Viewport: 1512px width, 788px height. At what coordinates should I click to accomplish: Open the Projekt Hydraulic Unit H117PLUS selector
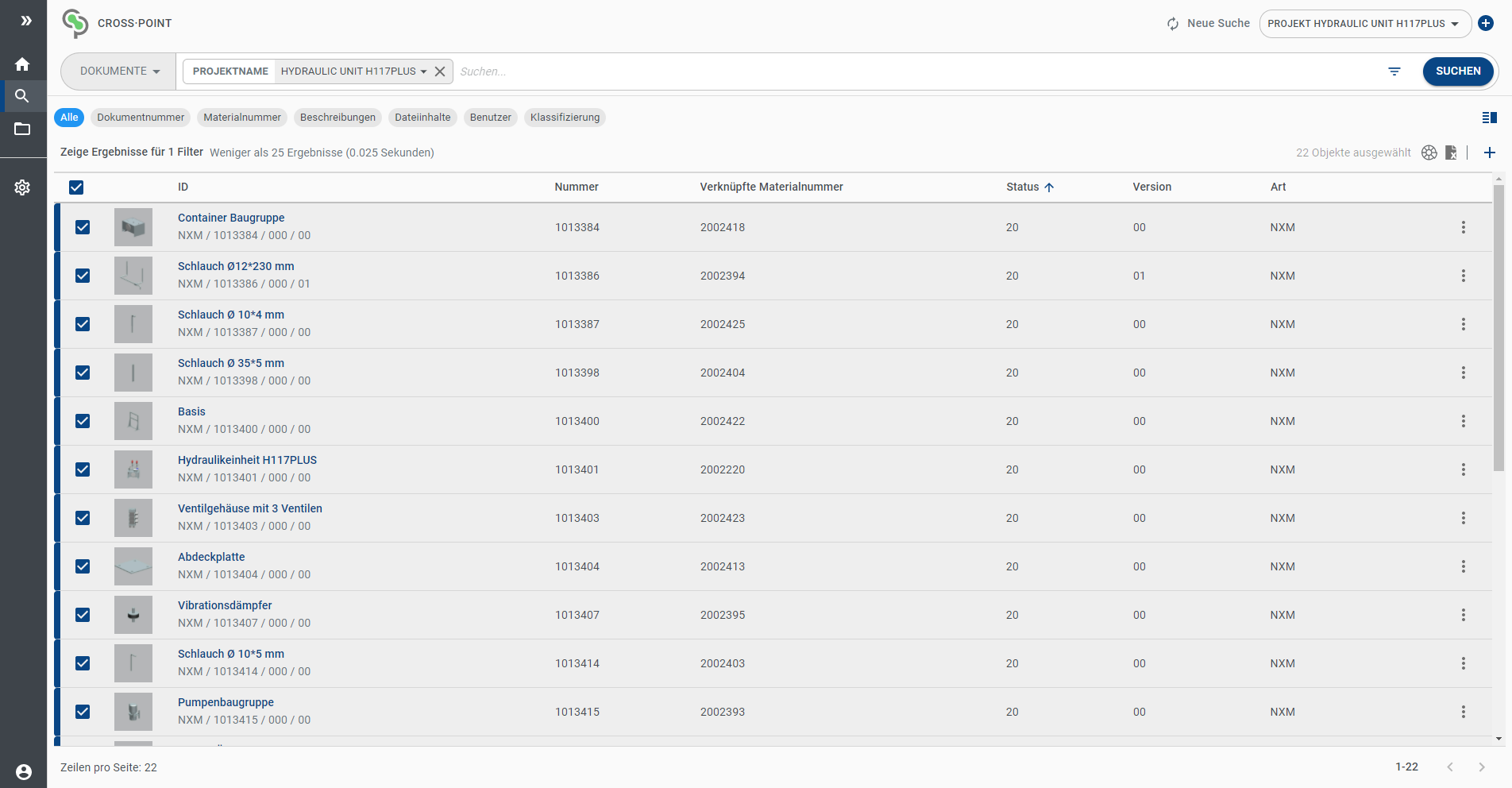click(x=1365, y=24)
